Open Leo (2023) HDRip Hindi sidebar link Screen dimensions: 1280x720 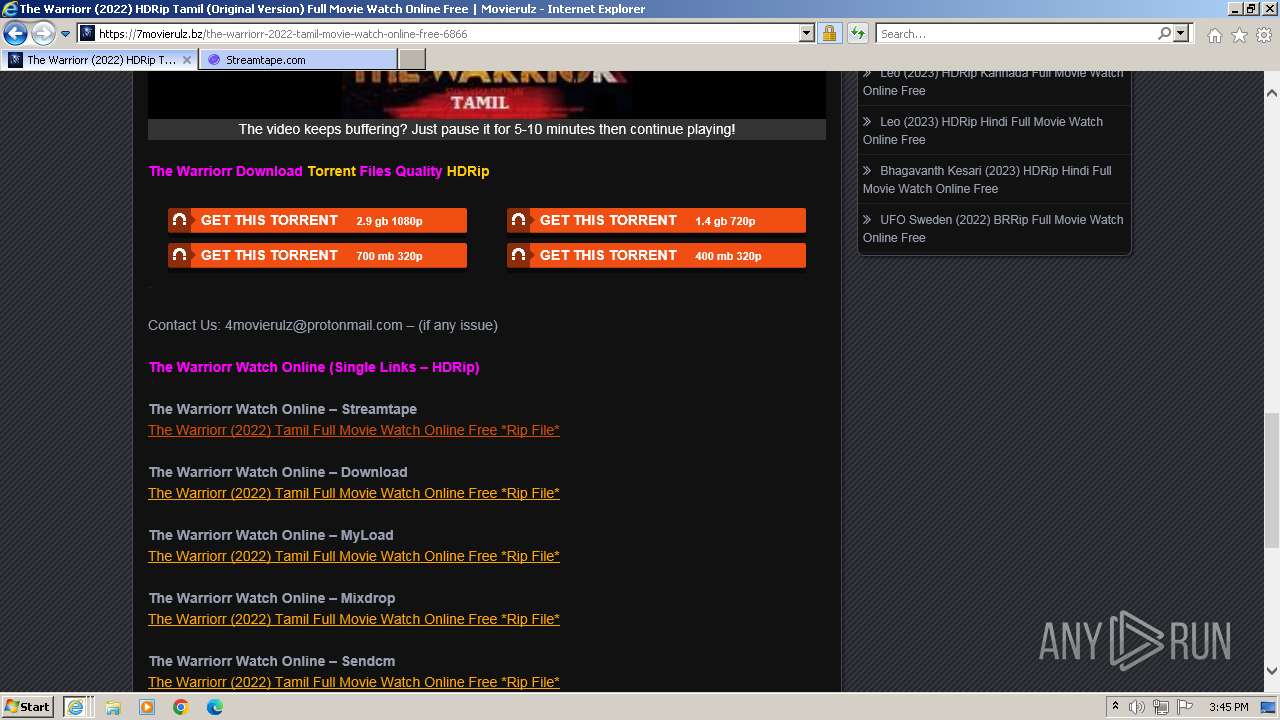(983, 130)
